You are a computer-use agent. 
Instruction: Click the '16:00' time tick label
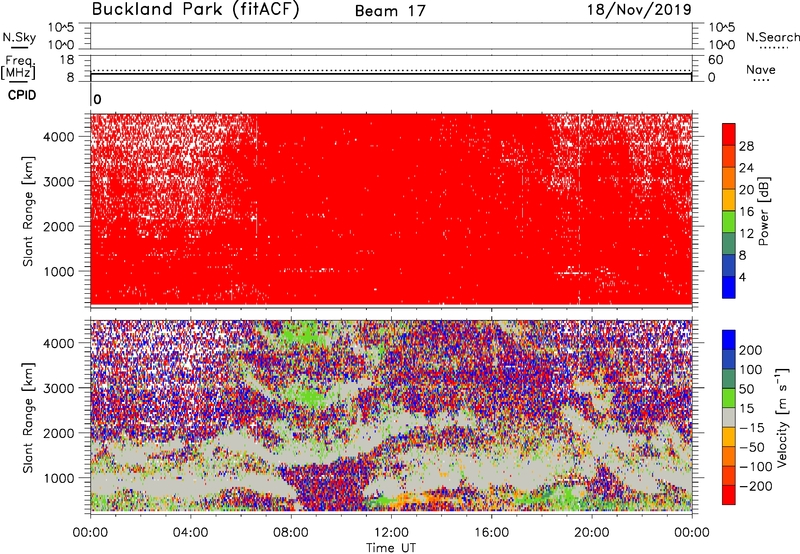tap(491, 533)
